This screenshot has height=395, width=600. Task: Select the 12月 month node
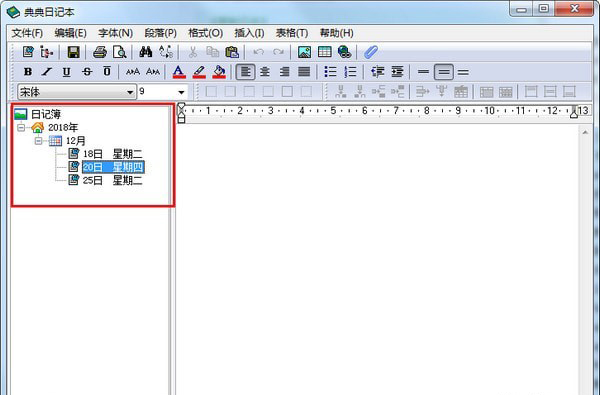coord(75,141)
